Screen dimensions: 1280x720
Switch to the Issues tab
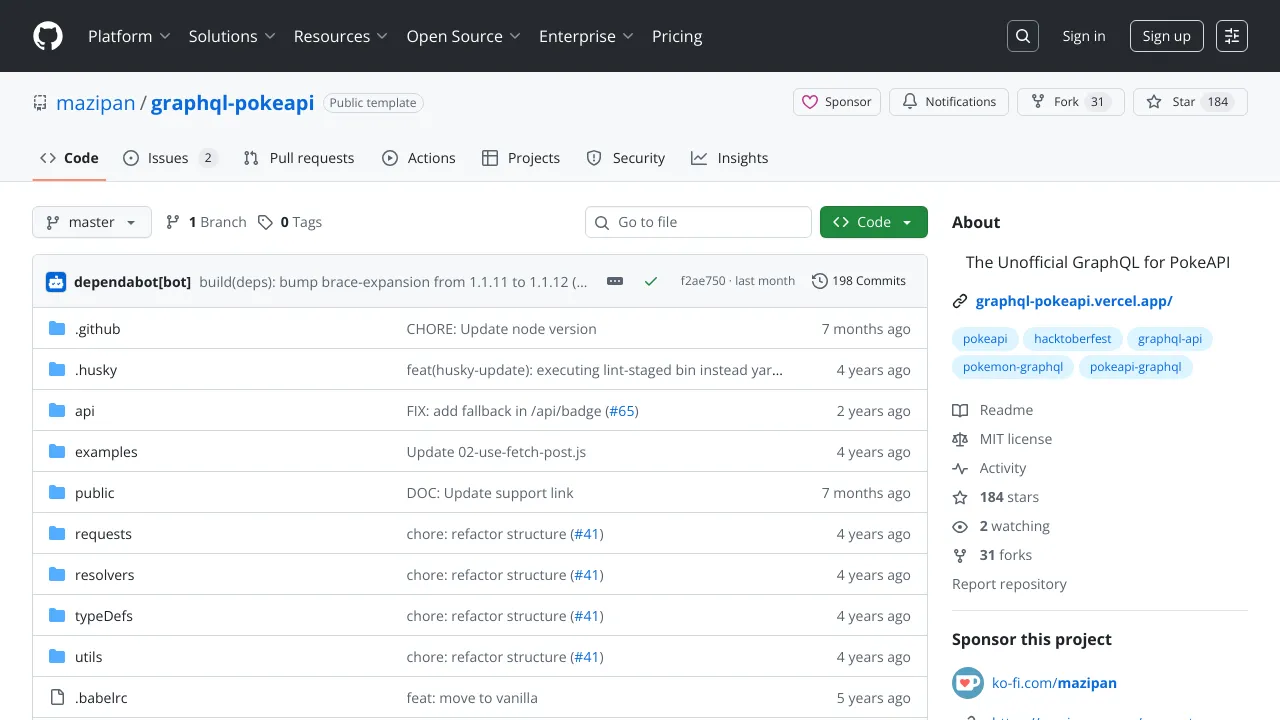(x=170, y=158)
